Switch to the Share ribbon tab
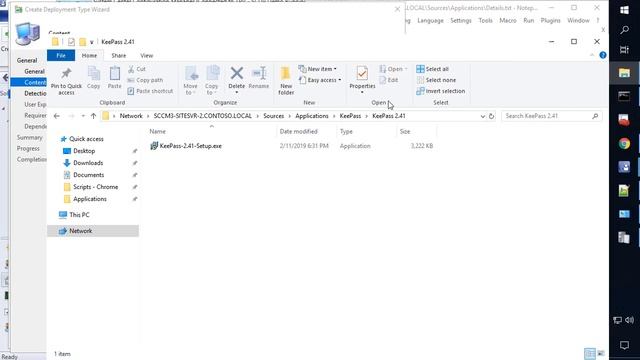This screenshot has width=640, height=360. 119,56
